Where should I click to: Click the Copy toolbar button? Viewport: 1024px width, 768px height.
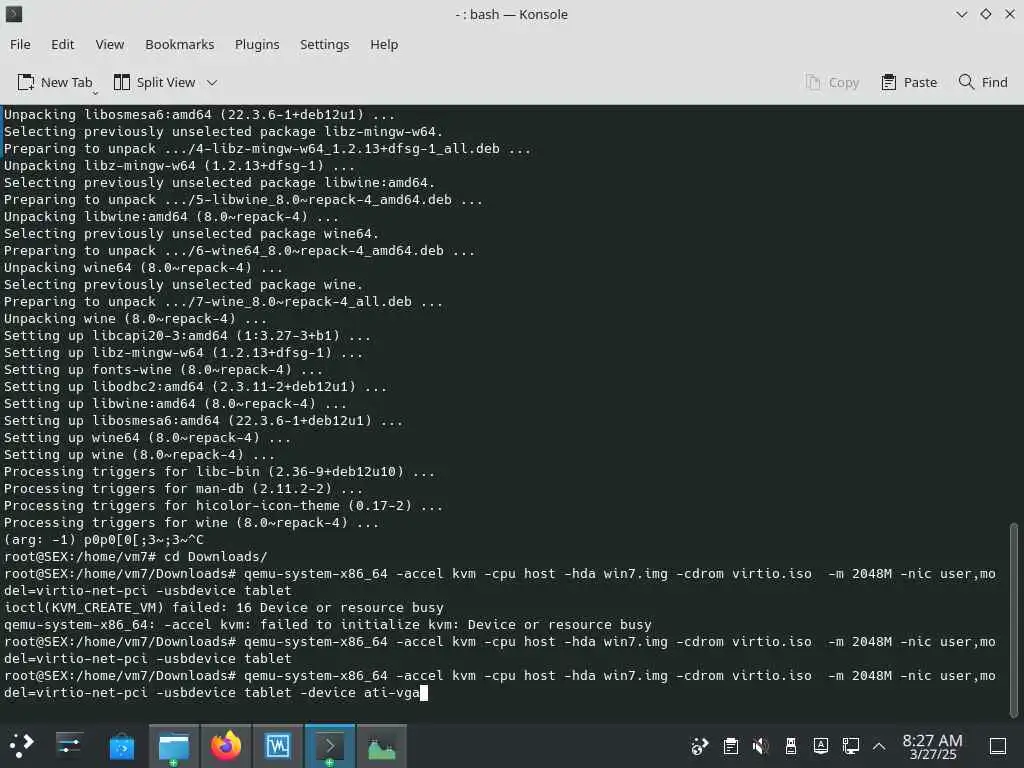pos(832,82)
